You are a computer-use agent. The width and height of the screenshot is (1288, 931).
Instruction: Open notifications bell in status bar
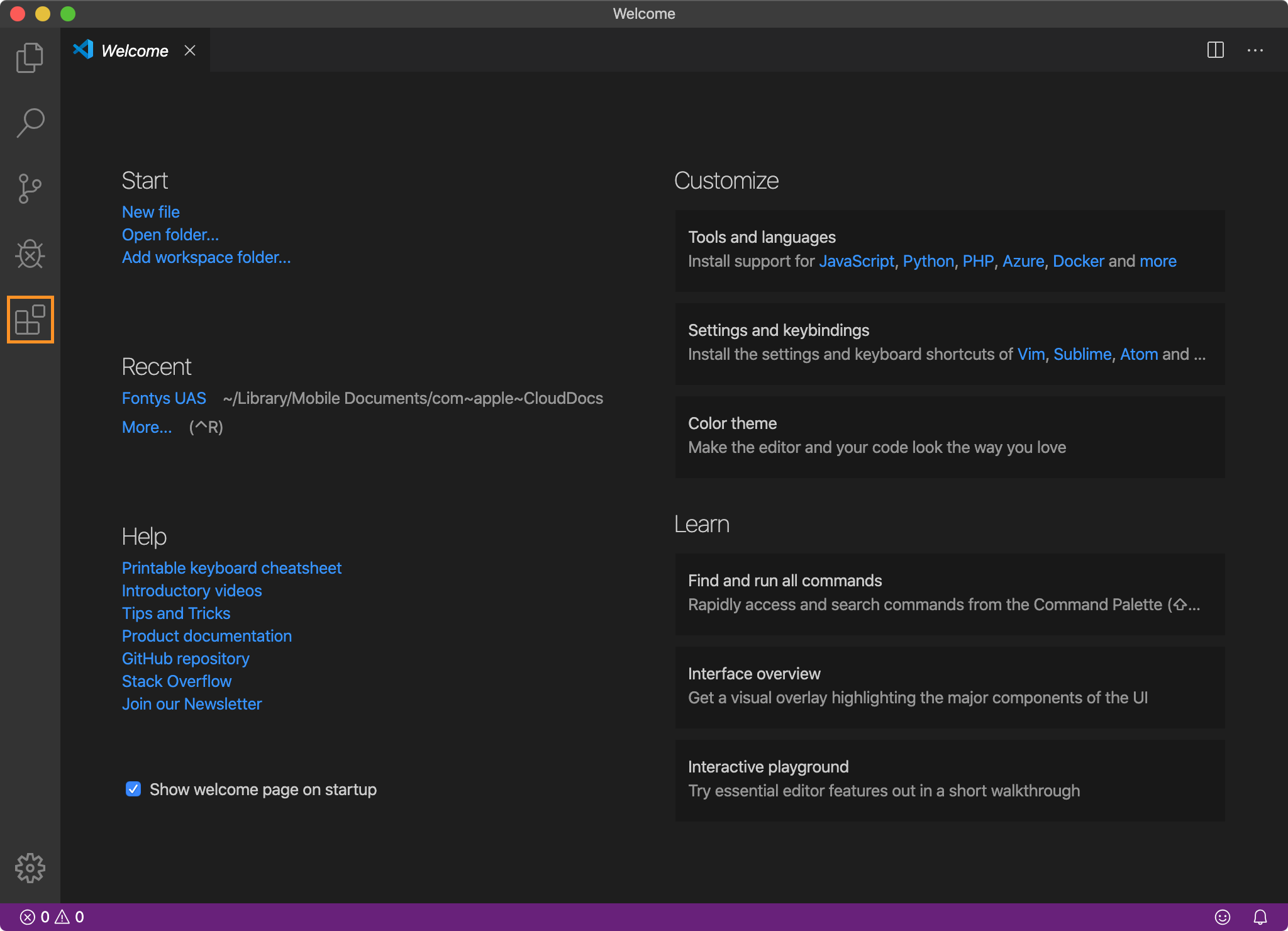1260,917
